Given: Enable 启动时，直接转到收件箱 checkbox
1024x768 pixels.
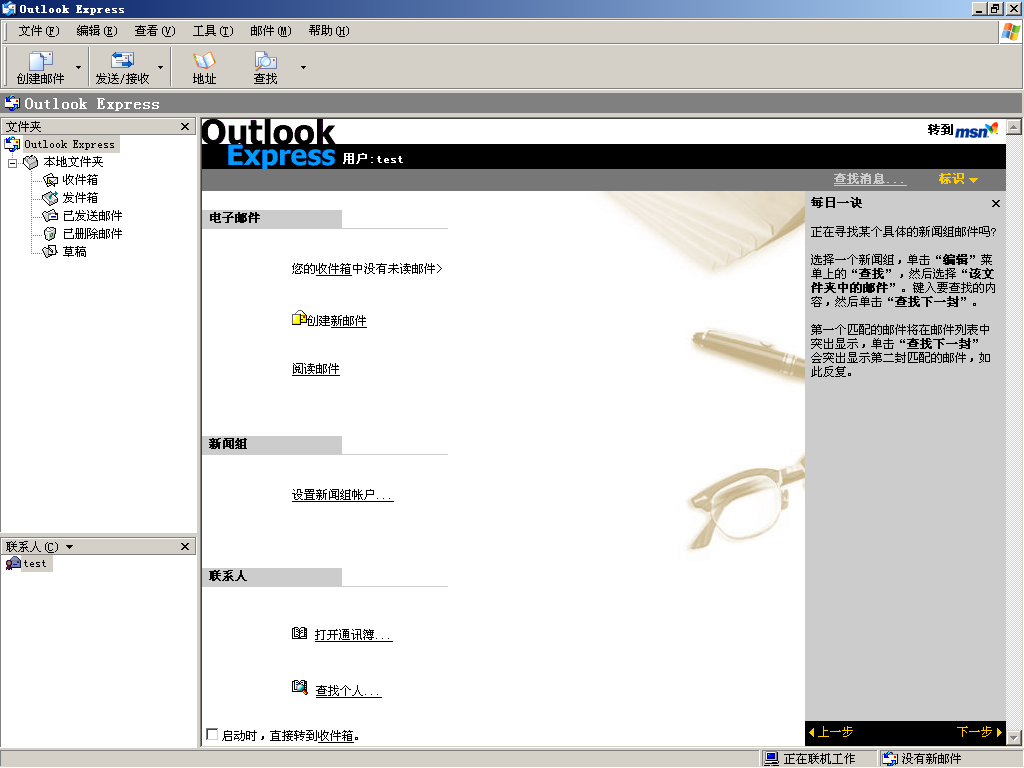Looking at the screenshot, I should [212, 735].
